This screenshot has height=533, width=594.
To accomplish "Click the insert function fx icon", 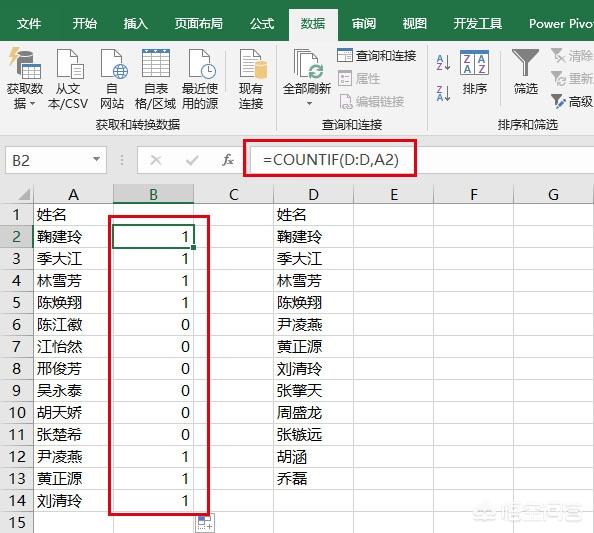I will coord(228,160).
